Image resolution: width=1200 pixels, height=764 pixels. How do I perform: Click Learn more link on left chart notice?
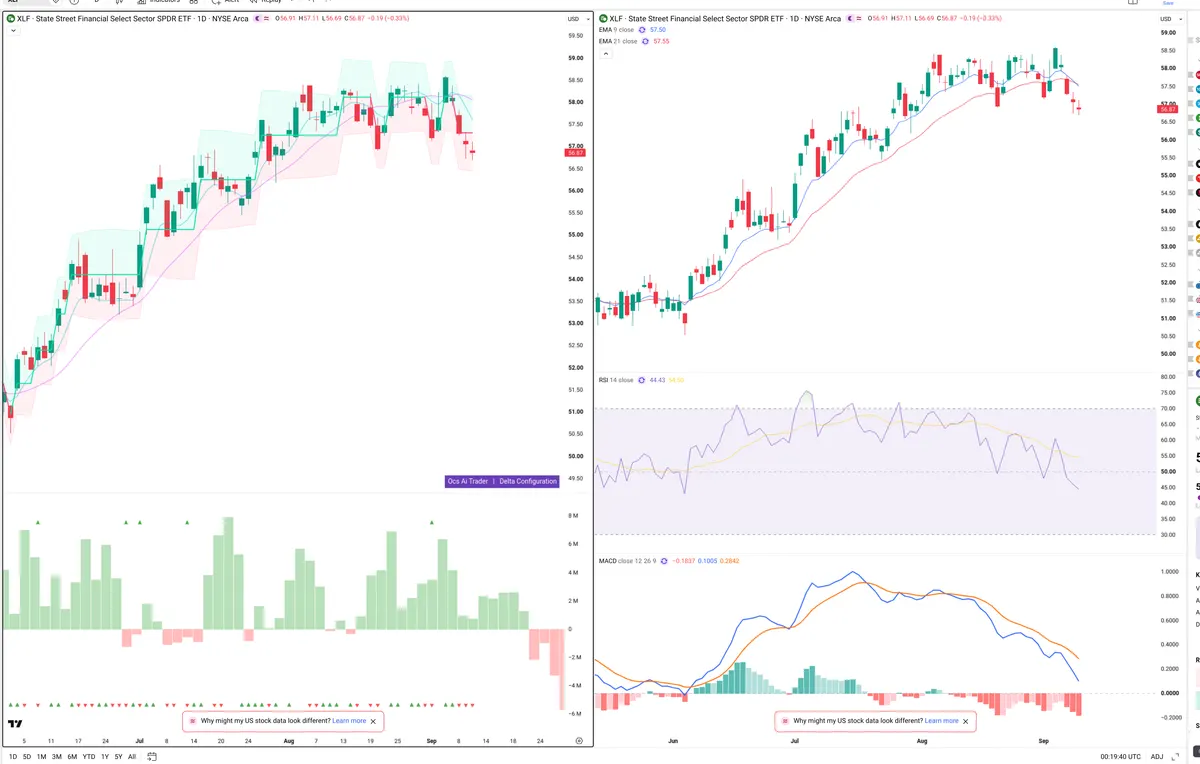click(x=349, y=721)
